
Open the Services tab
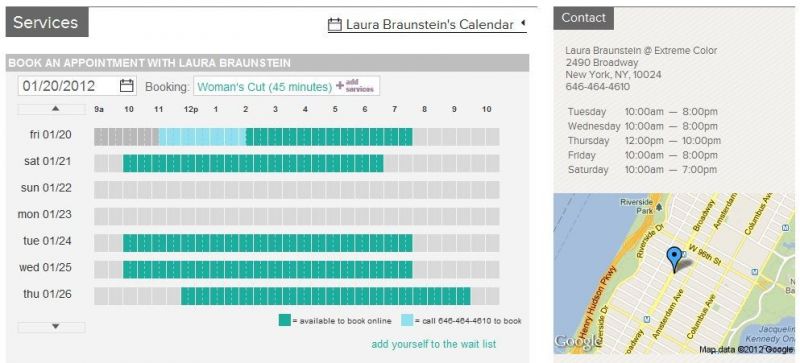coord(47,22)
